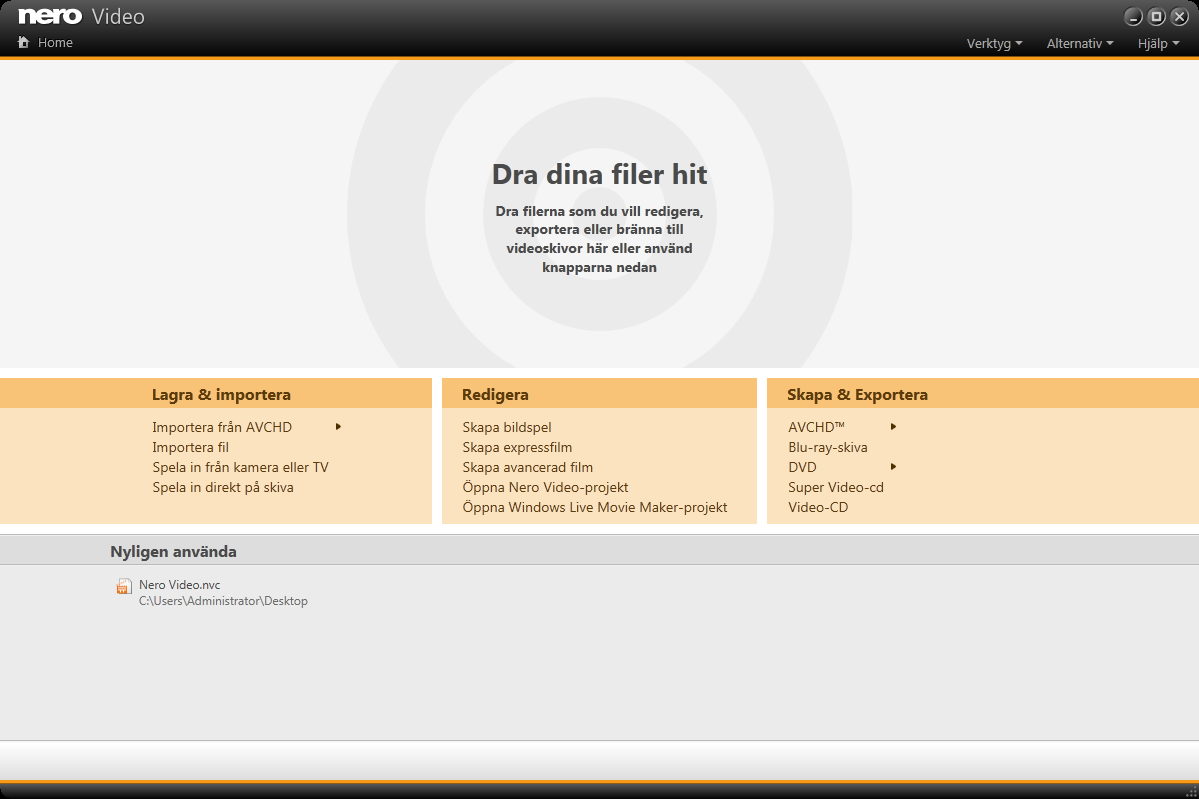The height and width of the screenshot is (799, 1199).
Task: Click the Skapa & Exportera header
Action: (857, 395)
